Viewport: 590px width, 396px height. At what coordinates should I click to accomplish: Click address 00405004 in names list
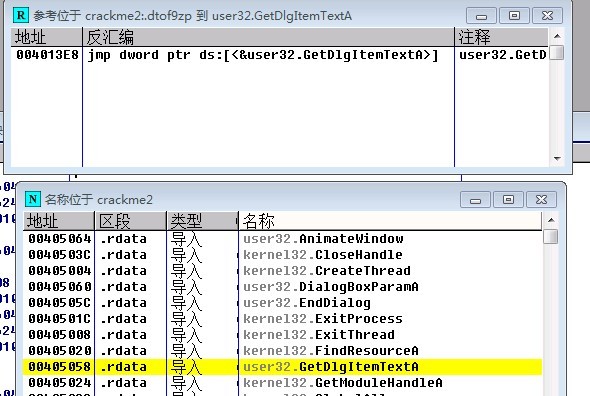[x=59, y=271]
